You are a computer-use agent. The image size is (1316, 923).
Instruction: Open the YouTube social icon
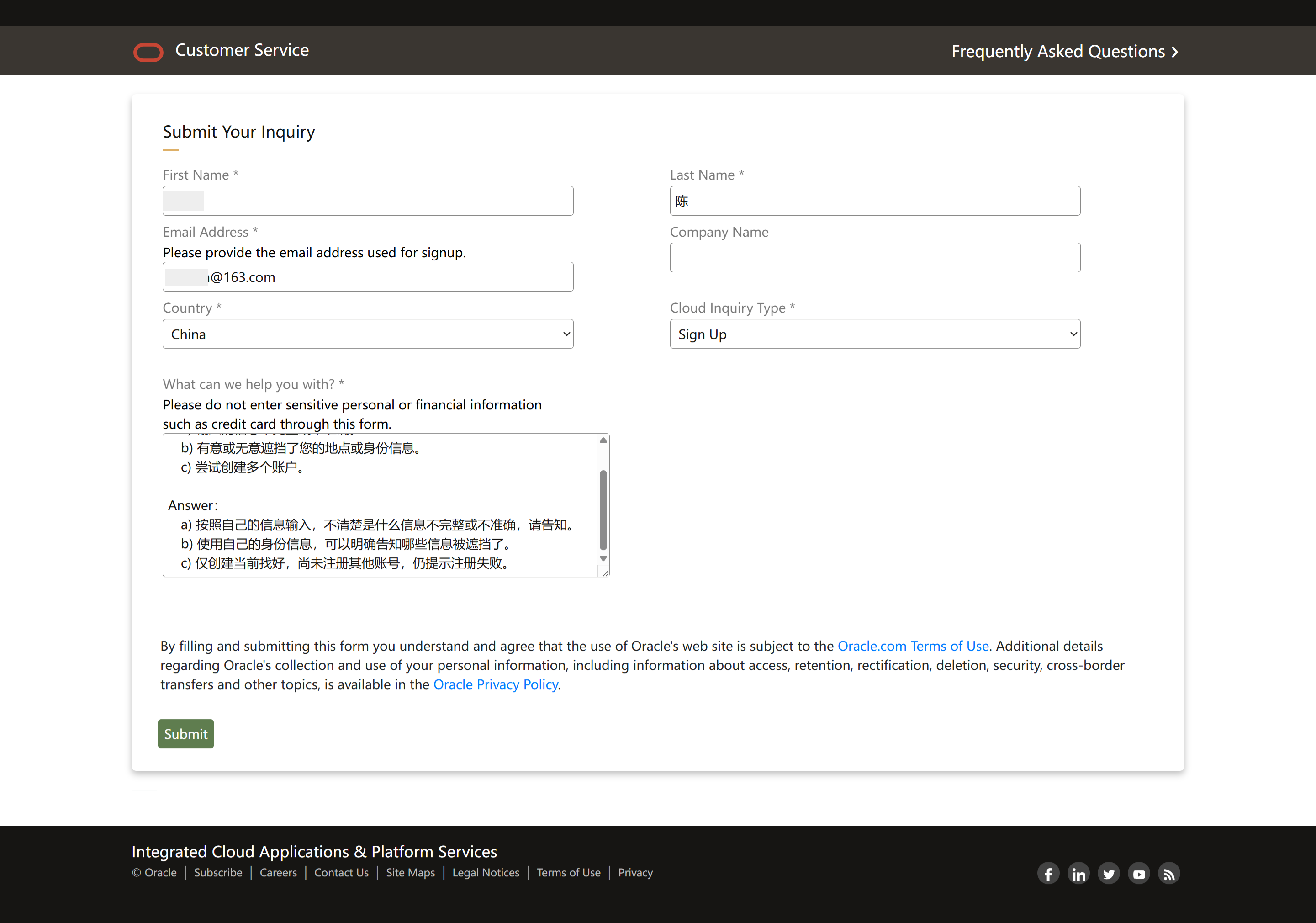pos(1139,874)
